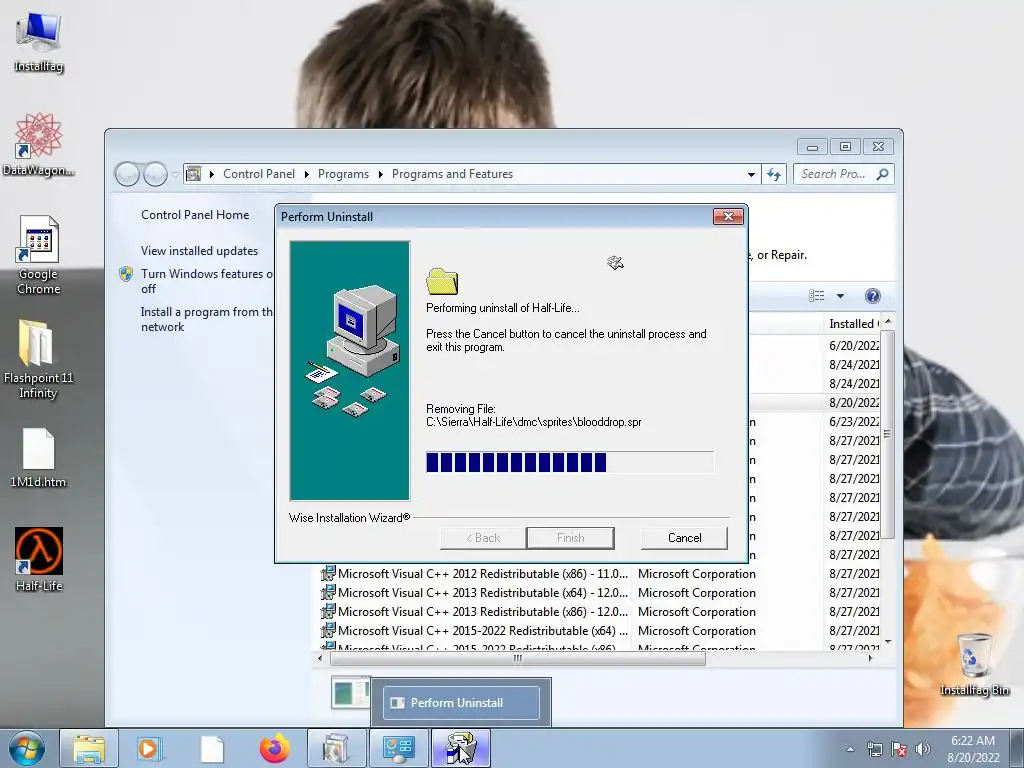Open the recent pages dropdown arrow
This screenshot has height=768, width=1024.
click(x=175, y=174)
